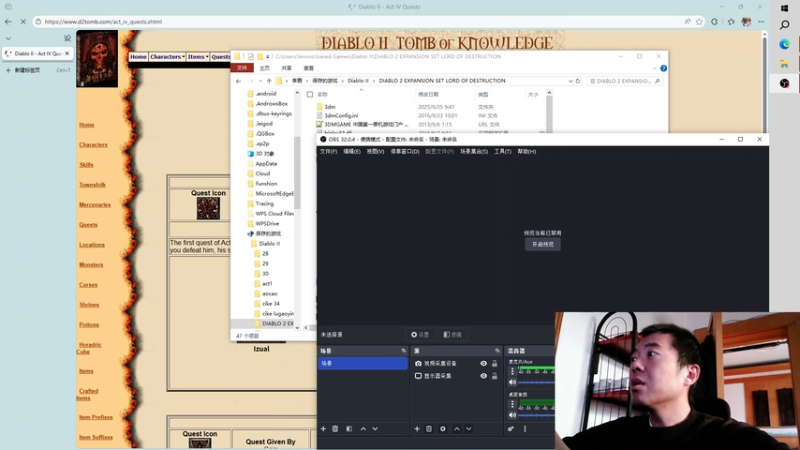
Task: Open OBS from the Windows taskbar
Action: (x=785, y=84)
